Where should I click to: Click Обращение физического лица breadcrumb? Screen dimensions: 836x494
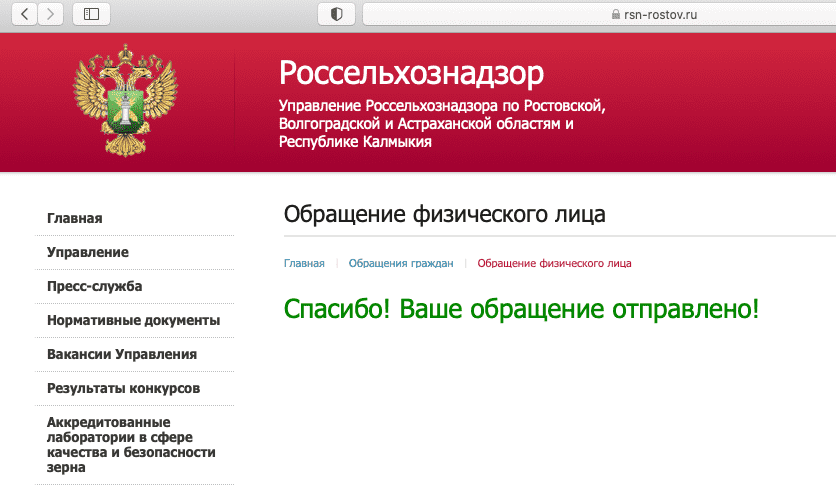tap(554, 263)
